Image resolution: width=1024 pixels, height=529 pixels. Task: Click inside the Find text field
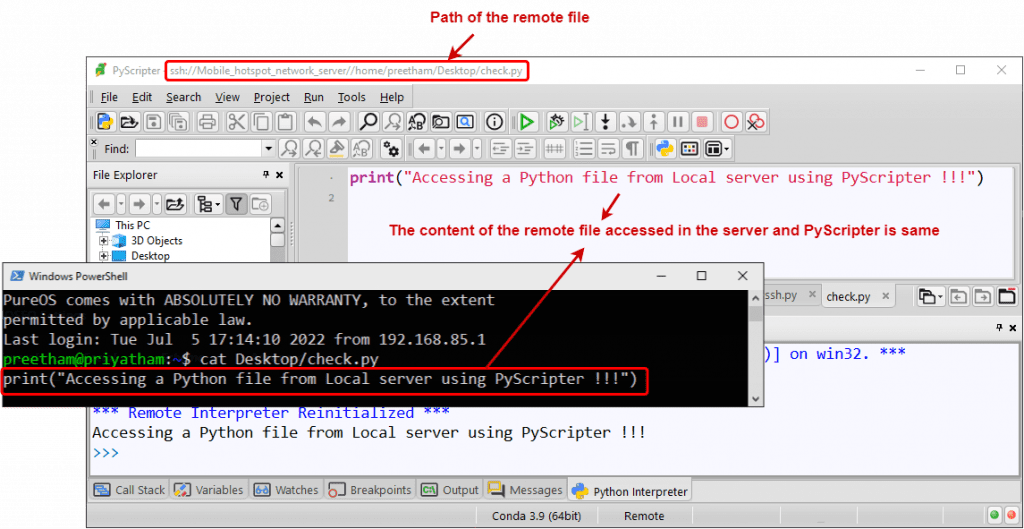[199, 149]
